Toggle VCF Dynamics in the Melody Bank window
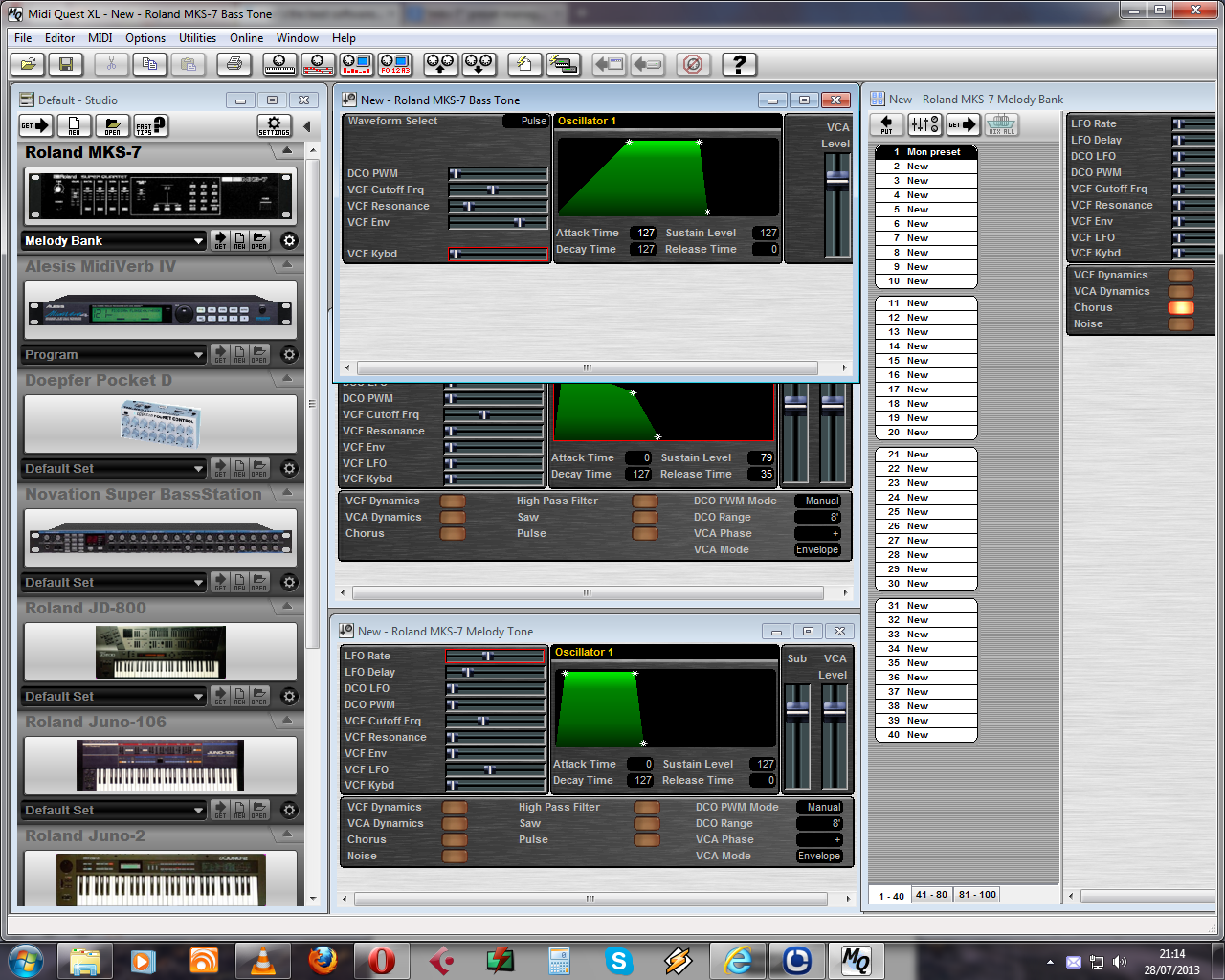 click(x=1182, y=275)
